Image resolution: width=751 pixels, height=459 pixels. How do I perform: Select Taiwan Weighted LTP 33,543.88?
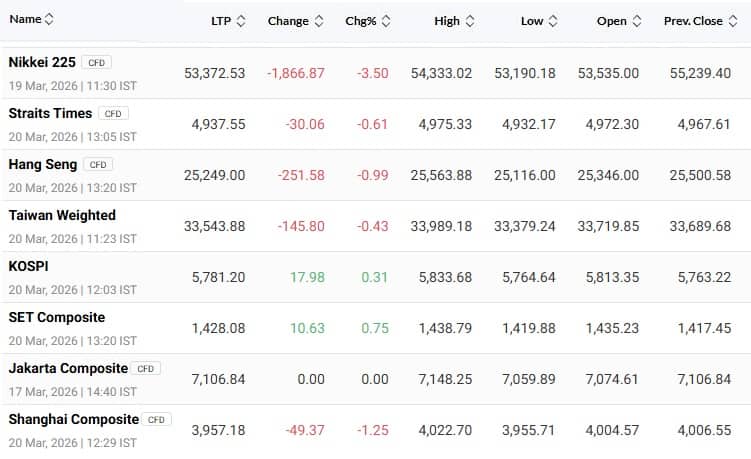point(215,226)
